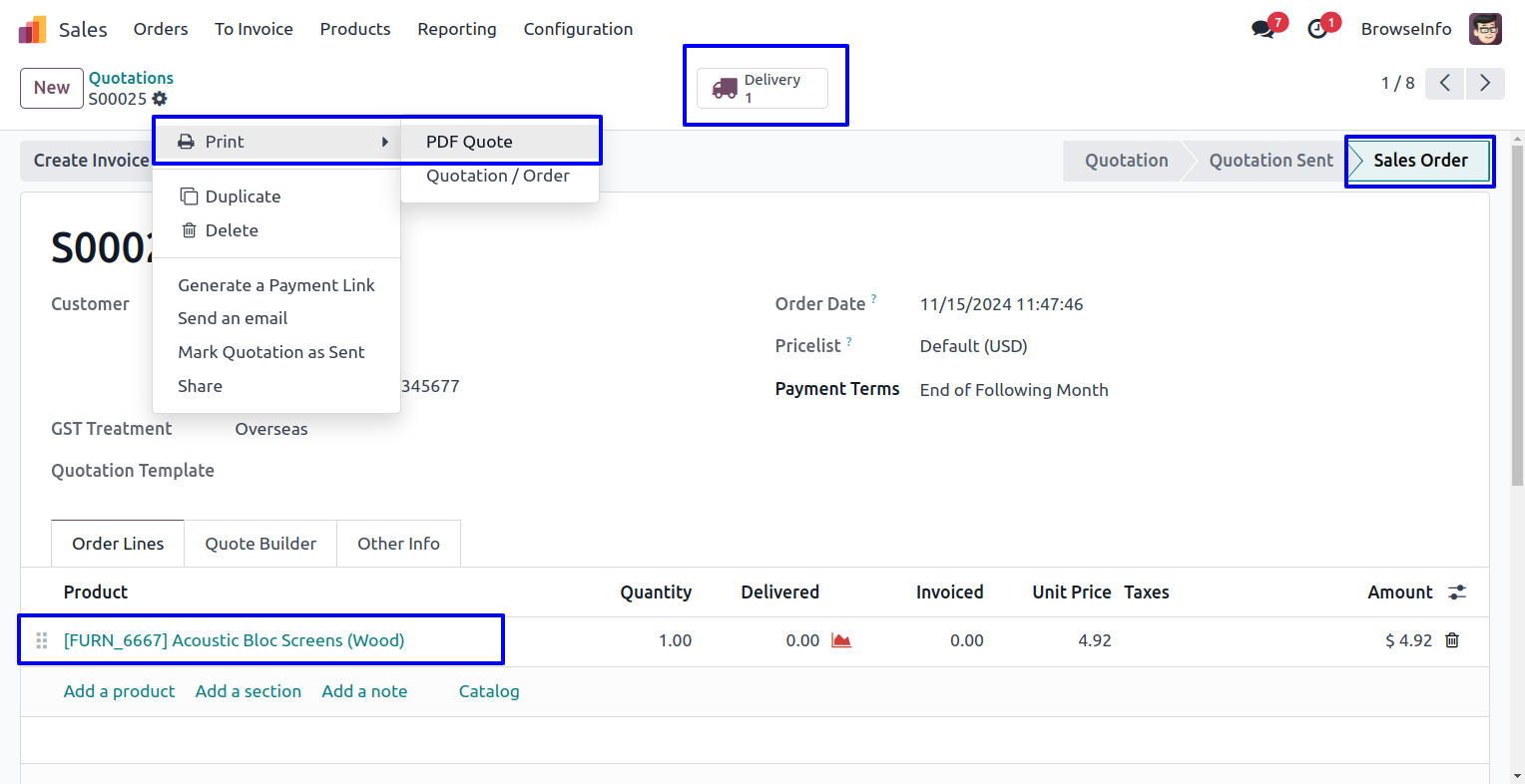The width and height of the screenshot is (1525, 784).
Task: Click the delivered 0.00 cell
Action: [x=802, y=640]
